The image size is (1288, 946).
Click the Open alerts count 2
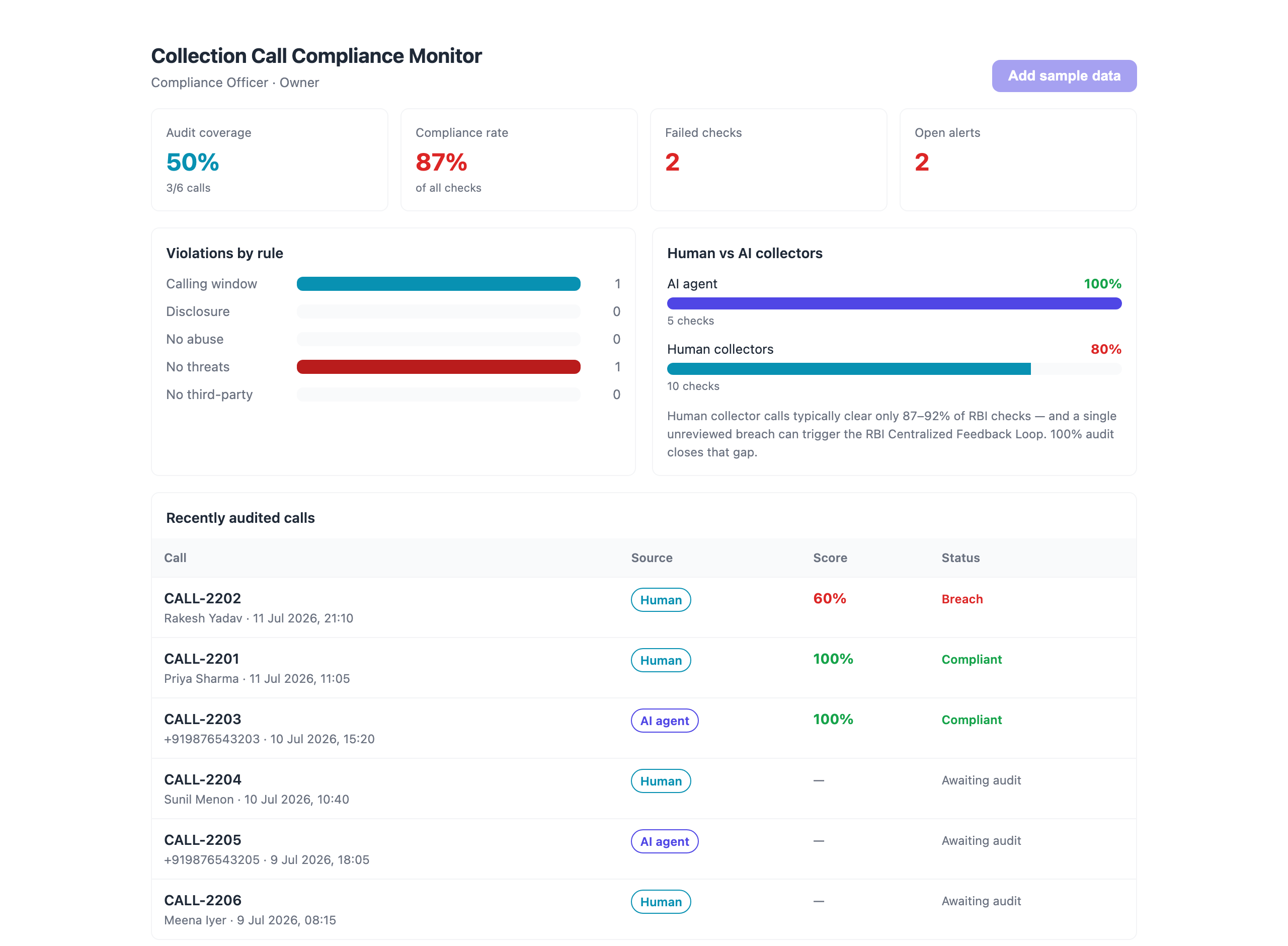point(922,162)
